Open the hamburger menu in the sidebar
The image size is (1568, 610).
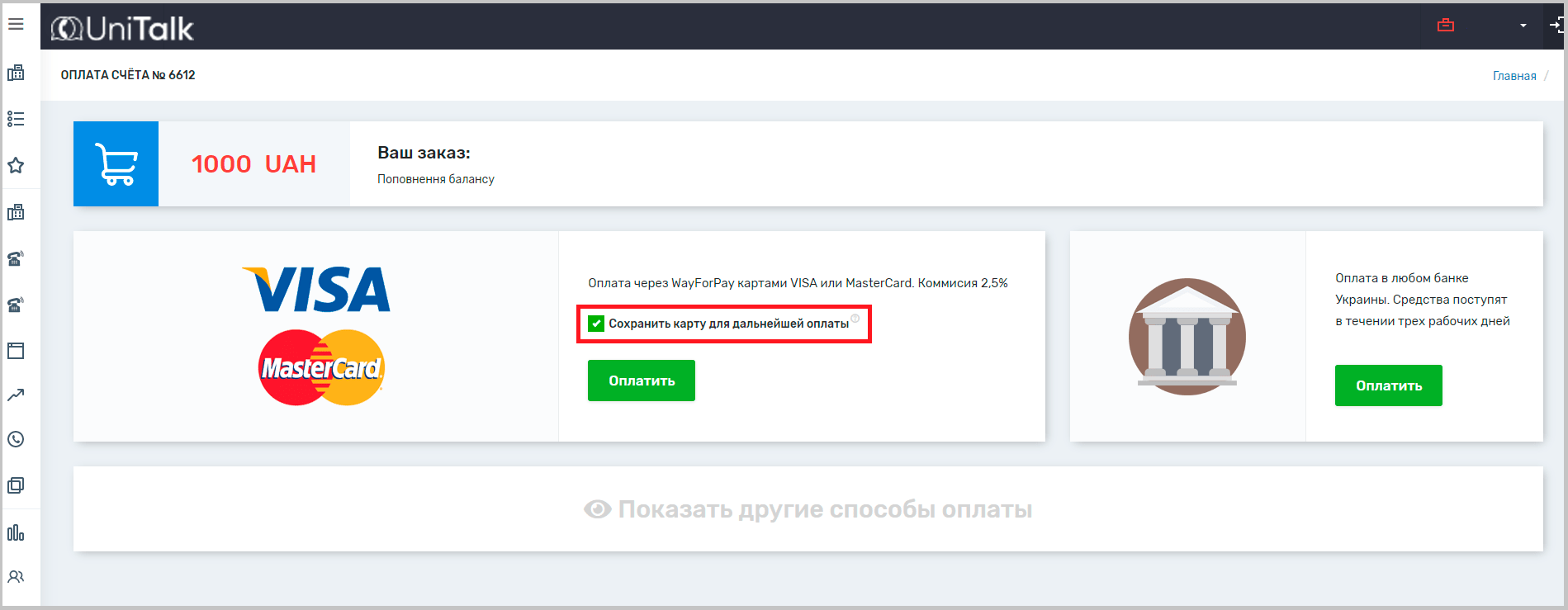point(16,24)
